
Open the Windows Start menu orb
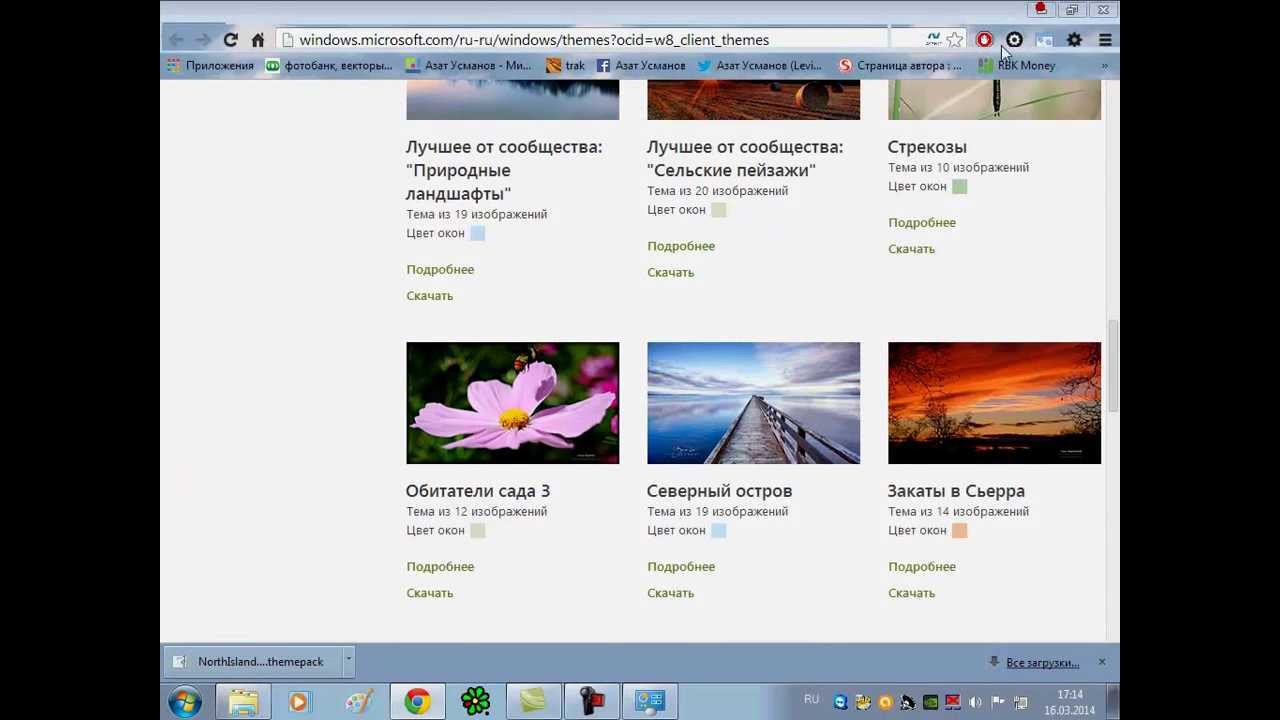tap(185, 702)
